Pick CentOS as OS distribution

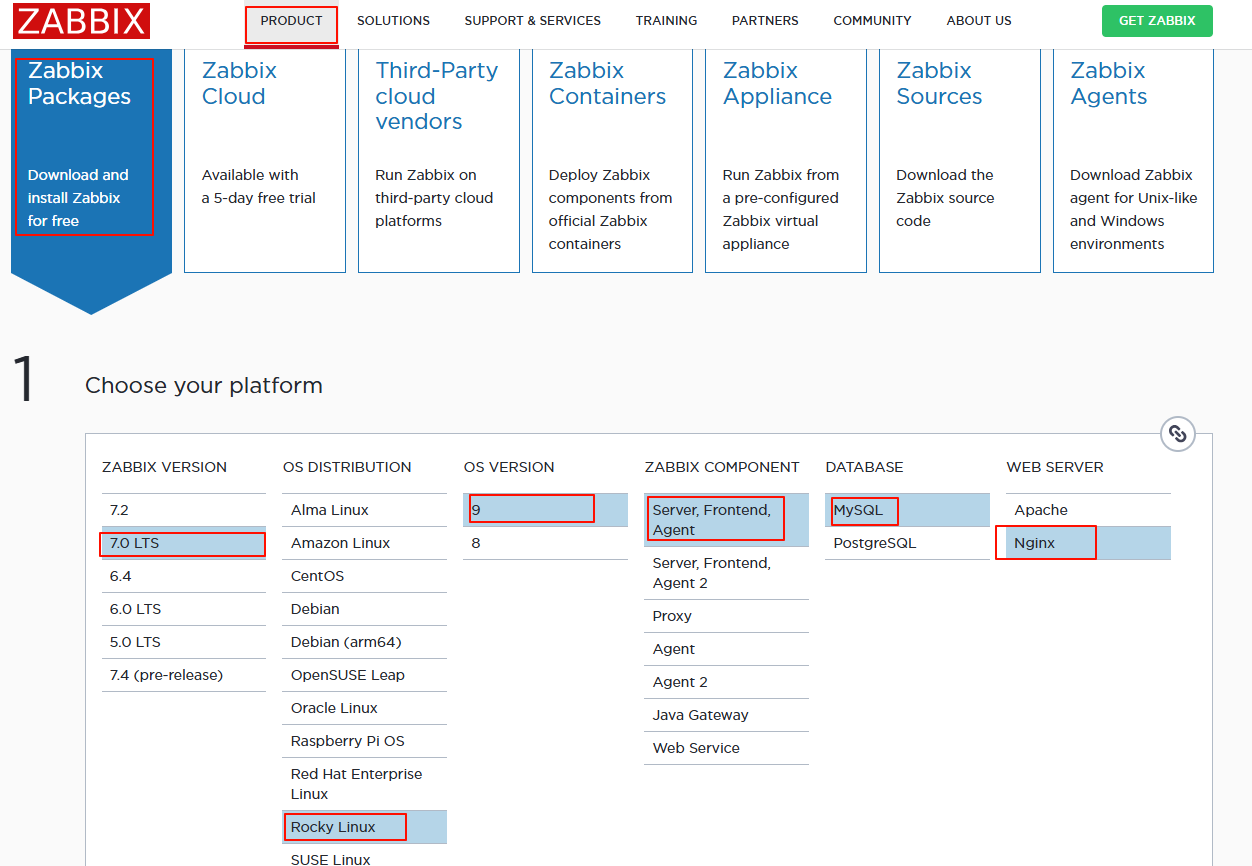click(365, 576)
